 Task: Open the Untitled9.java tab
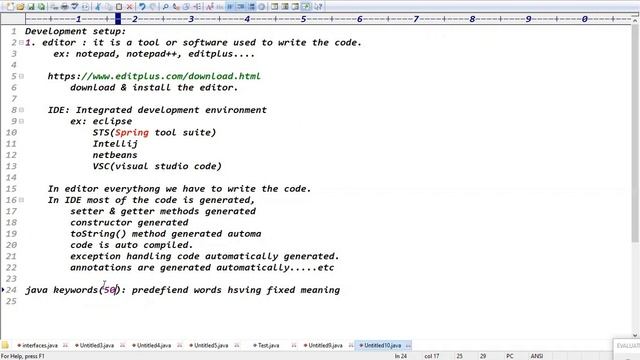(x=325, y=345)
